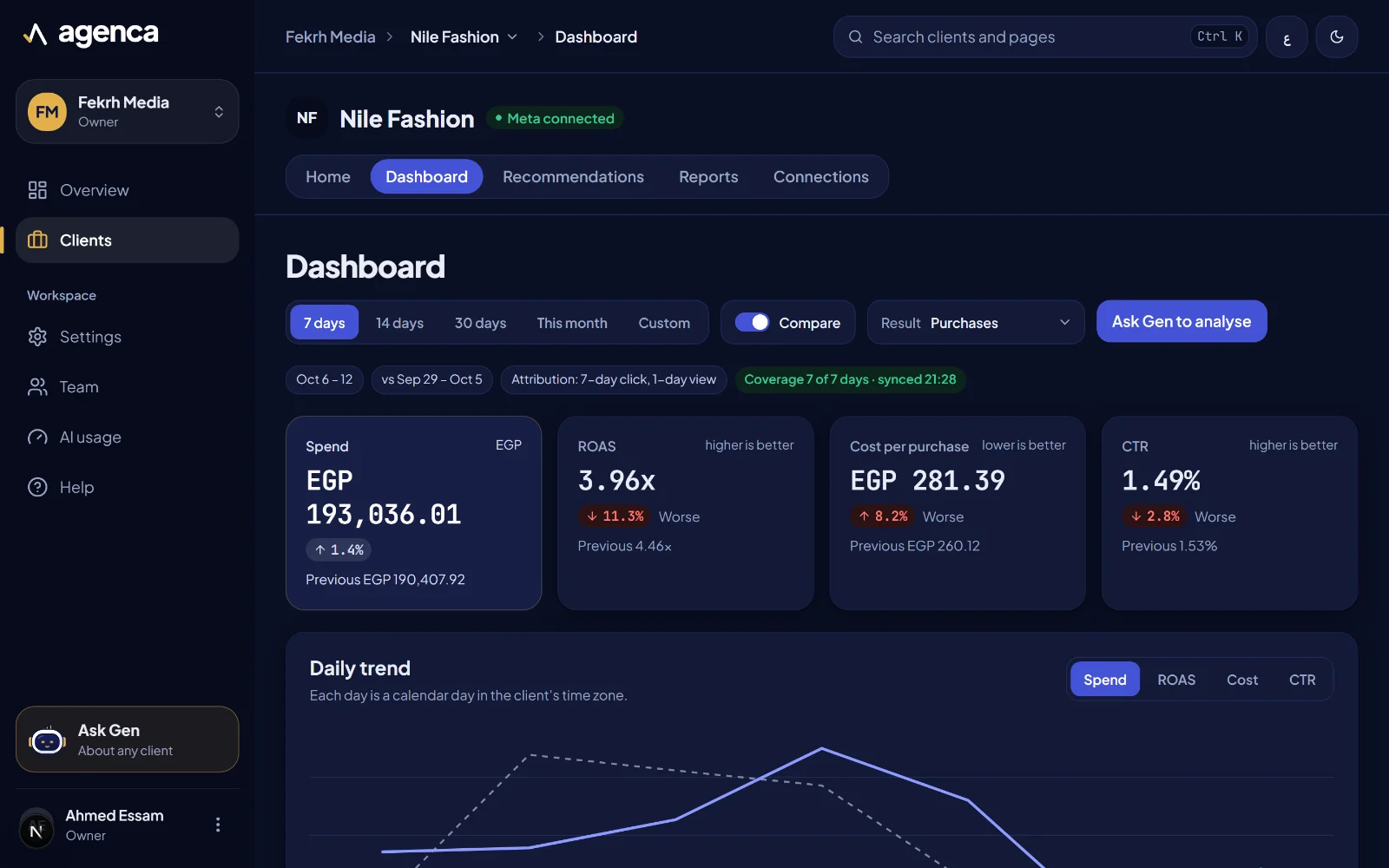Click the Oct 6 – 12 date chip
Screen dimensions: 1389x868
coord(325,379)
